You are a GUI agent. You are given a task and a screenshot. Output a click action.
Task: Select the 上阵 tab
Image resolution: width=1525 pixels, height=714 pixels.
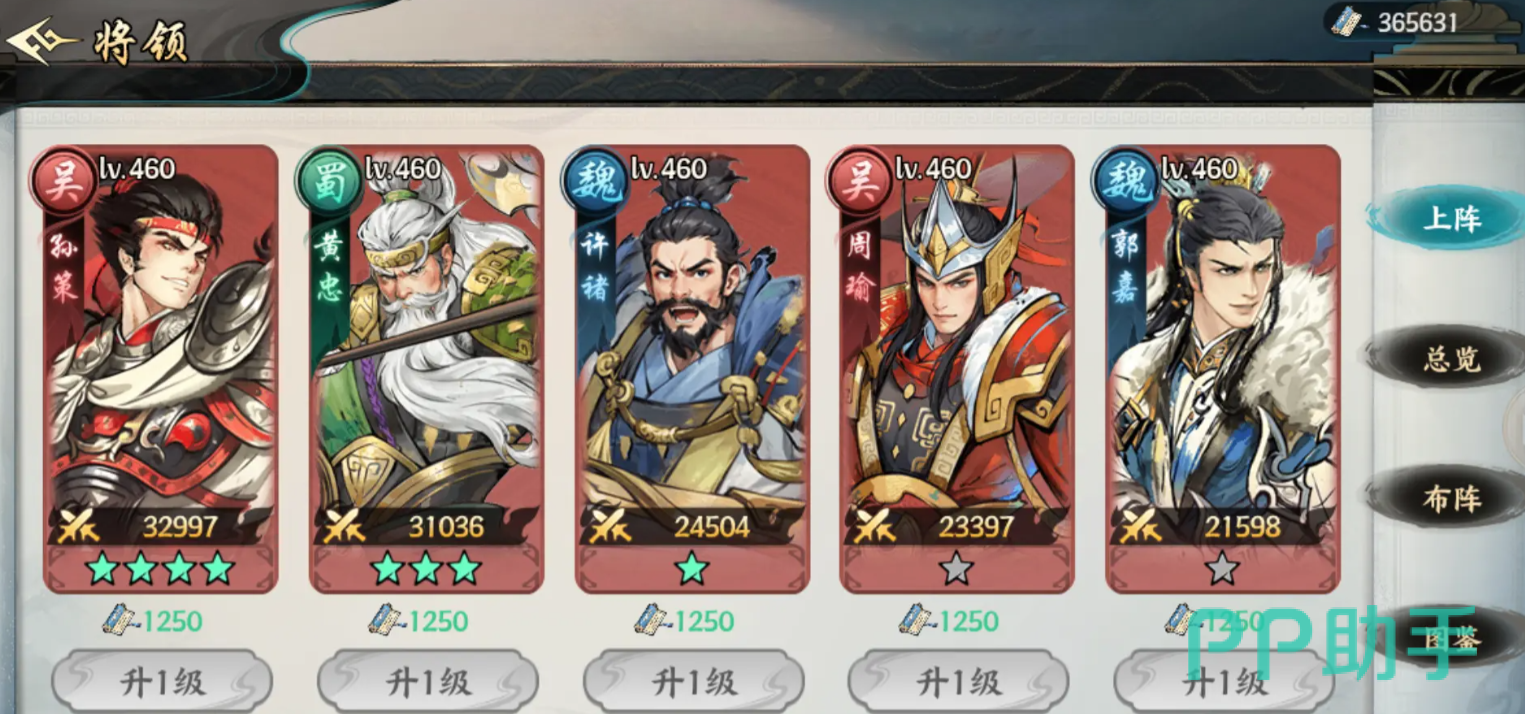tap(1449, 219)
